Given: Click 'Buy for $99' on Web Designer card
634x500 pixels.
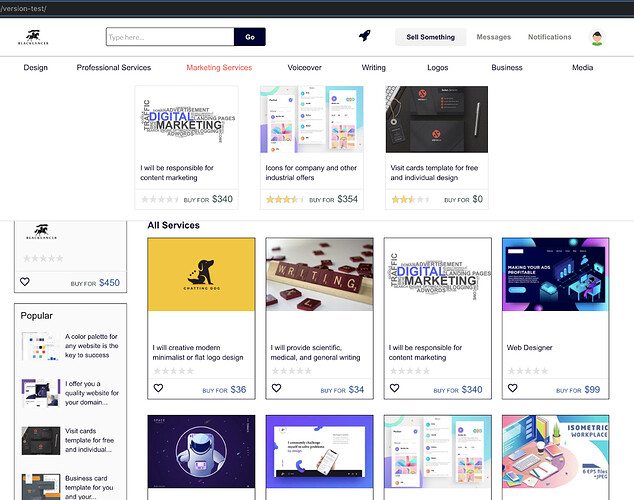Looking at the screenshot, I should [x=578, y=390].
